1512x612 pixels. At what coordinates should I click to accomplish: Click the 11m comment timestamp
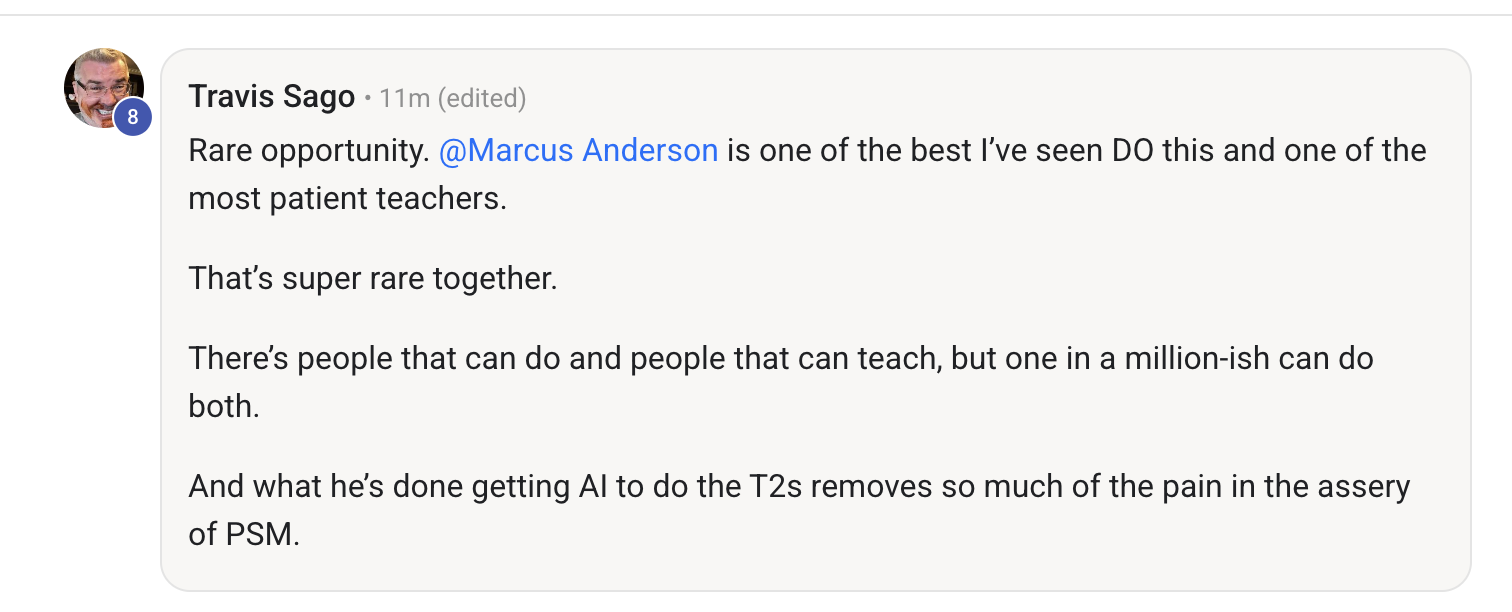click(x=404, y=98)
